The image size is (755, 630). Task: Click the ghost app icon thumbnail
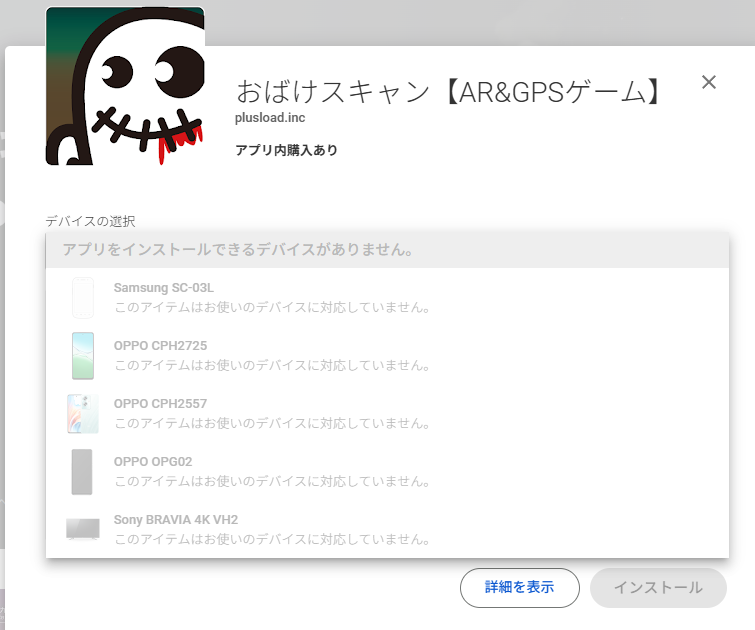point(125,86)
